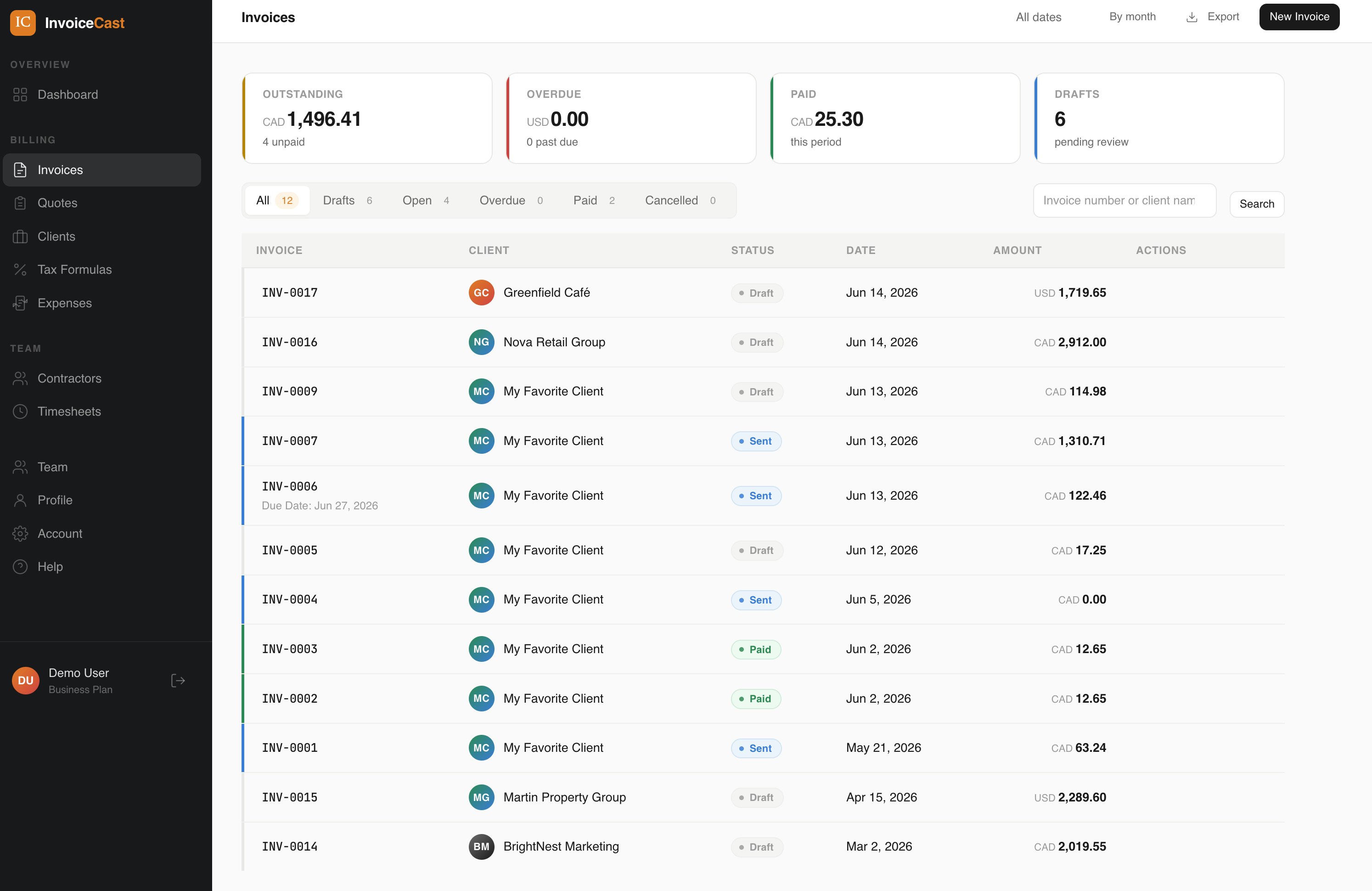Image resolution: width=1372 pixels, height=891 pixels.
Task: Click the Drafts summary card
Action: tap(1159, 118)
